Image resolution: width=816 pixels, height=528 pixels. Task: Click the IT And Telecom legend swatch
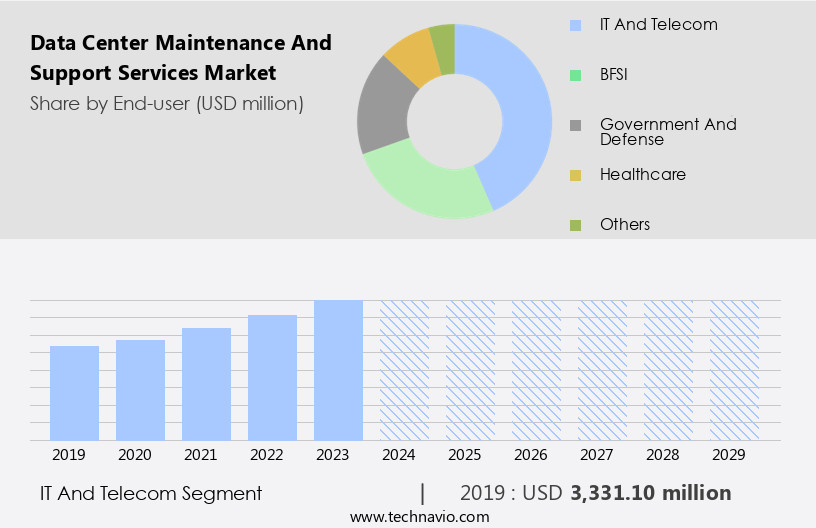[x=575, y=25]
